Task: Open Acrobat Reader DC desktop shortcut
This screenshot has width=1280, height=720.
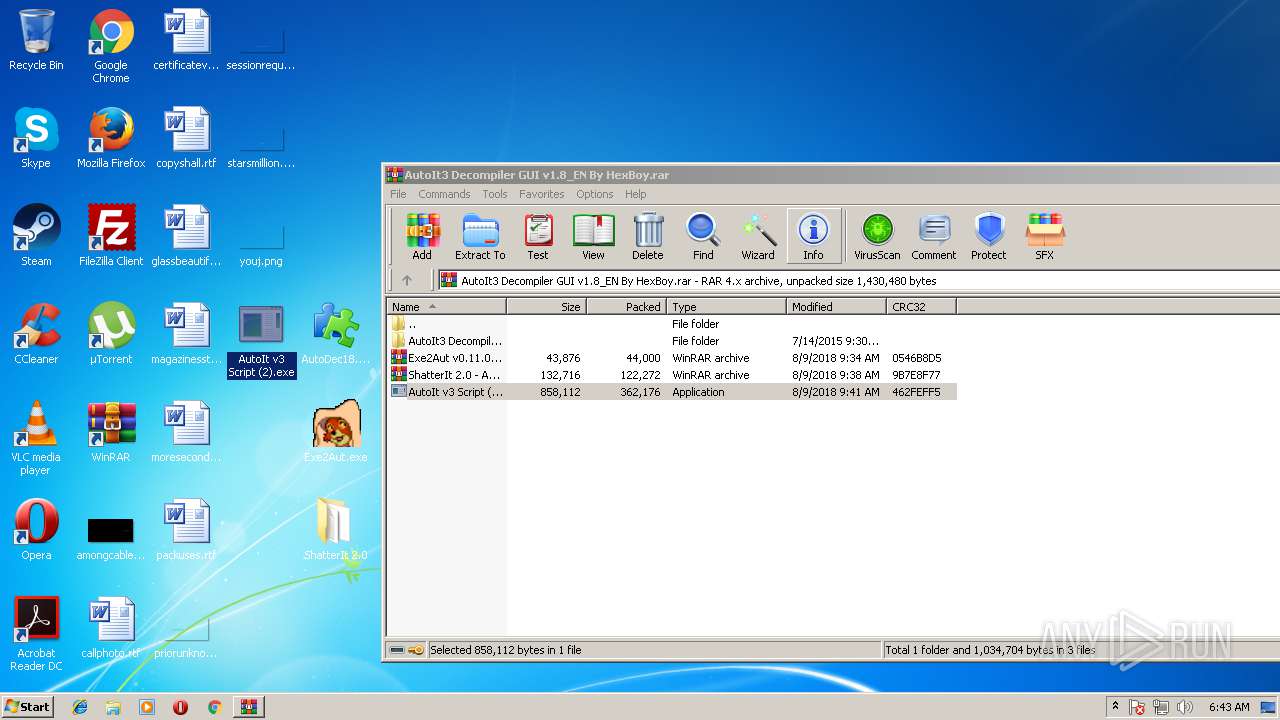Action: (x=36, y=634)
